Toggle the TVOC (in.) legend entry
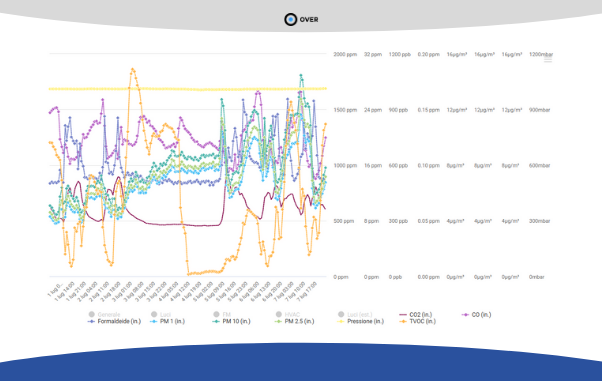Viewport: 602px width, 381px height. pyautogui.click(x=418, y=321)
